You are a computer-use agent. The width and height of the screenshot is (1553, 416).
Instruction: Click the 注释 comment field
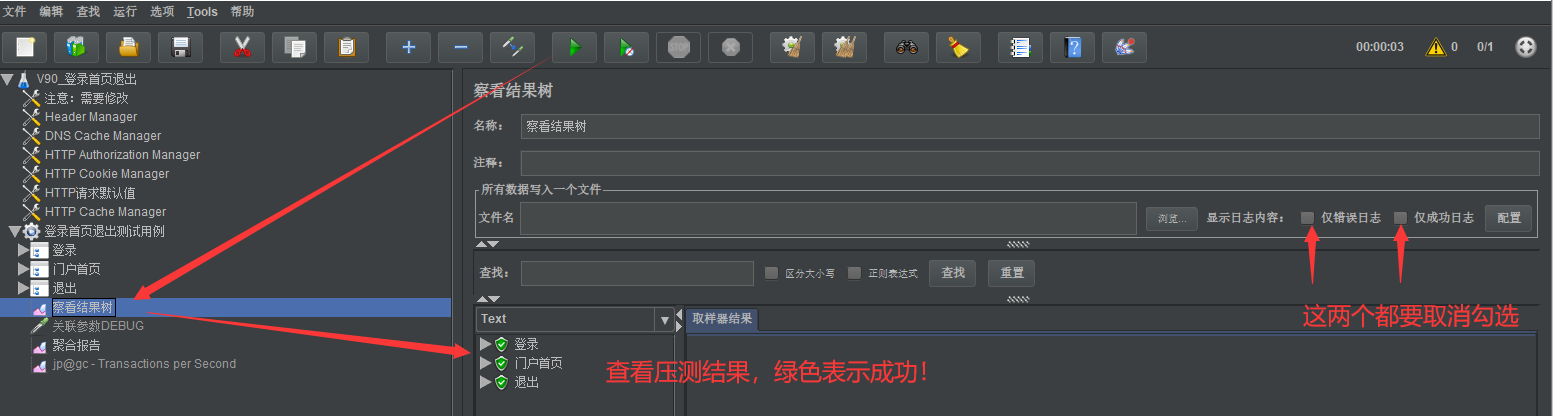coord(1030,163)
